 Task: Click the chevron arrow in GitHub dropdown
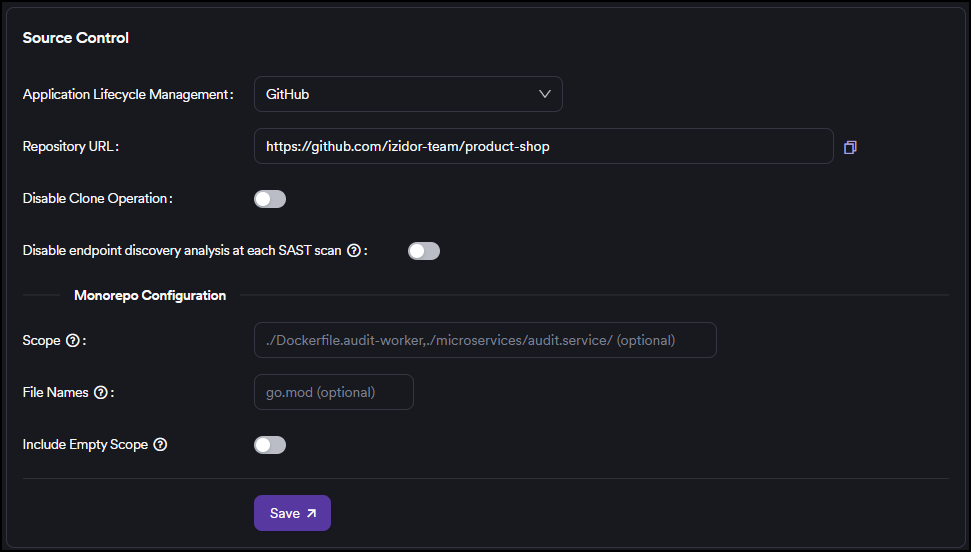point(545,94)
